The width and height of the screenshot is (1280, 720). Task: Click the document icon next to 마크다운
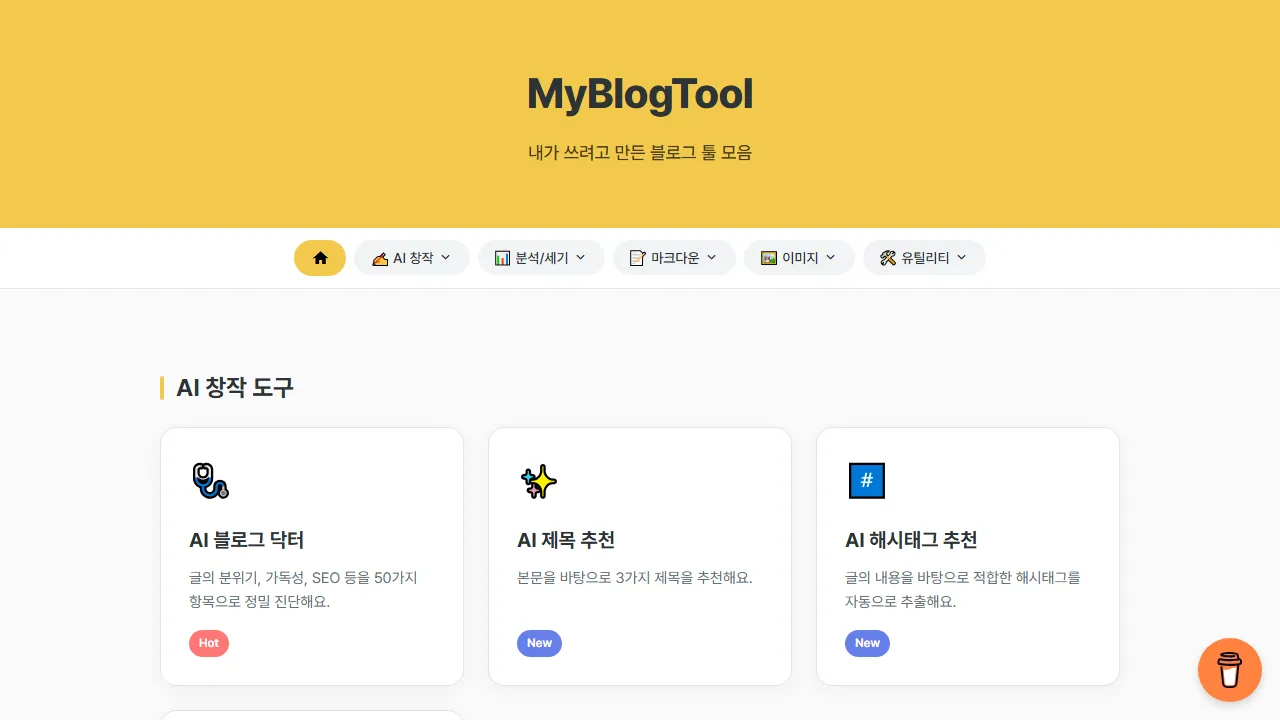pyautogui.click(x=637, y=257)
